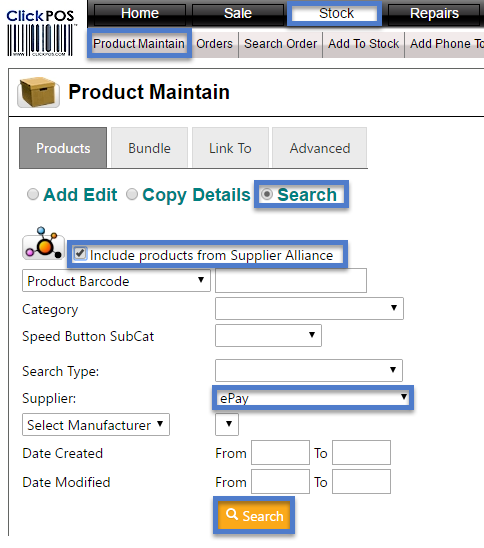Click the Product Barcode text input field
The image size is (484, 548).
point(291,281)
